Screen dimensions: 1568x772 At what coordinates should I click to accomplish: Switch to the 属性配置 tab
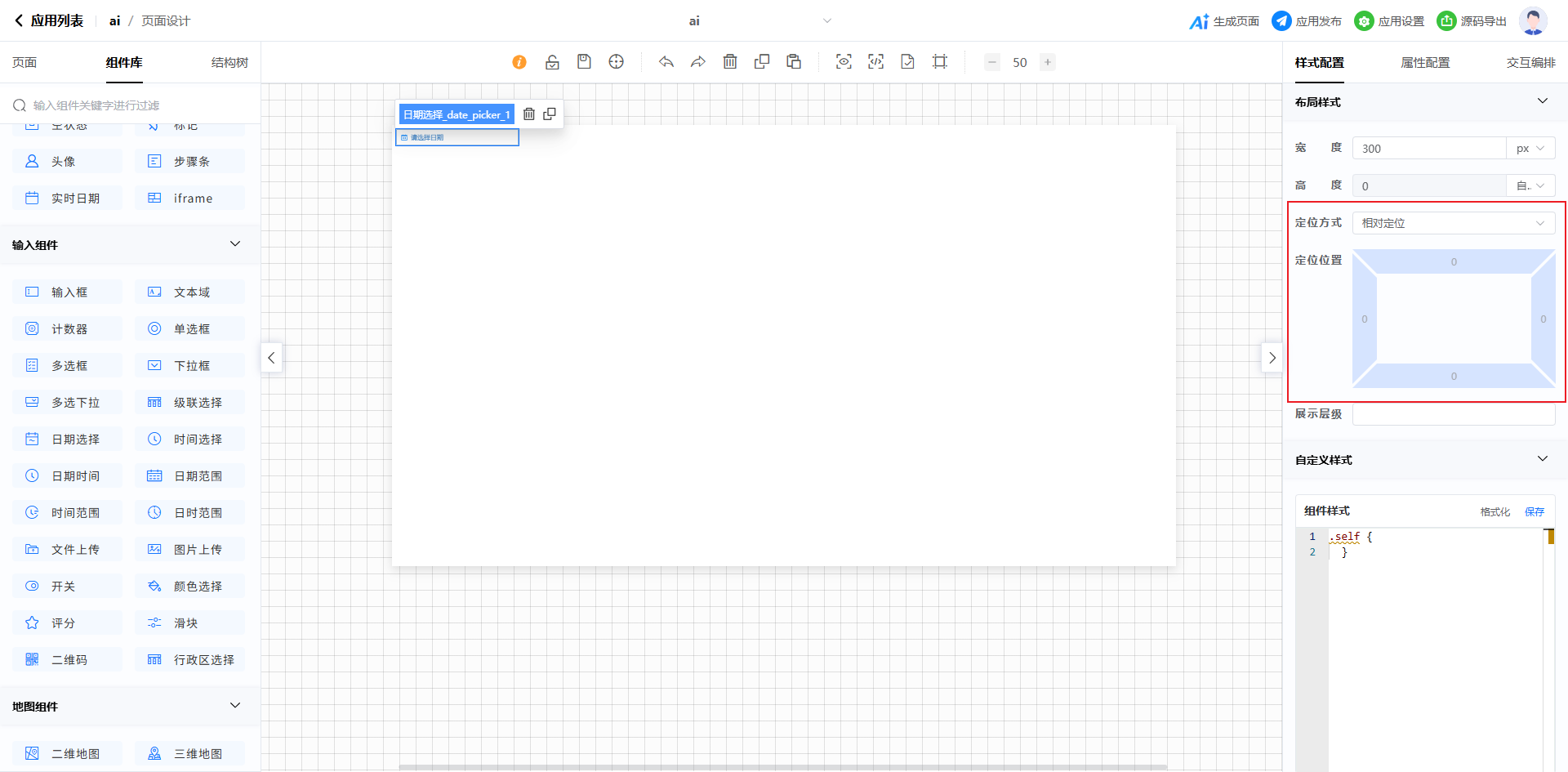point(1425,63)
